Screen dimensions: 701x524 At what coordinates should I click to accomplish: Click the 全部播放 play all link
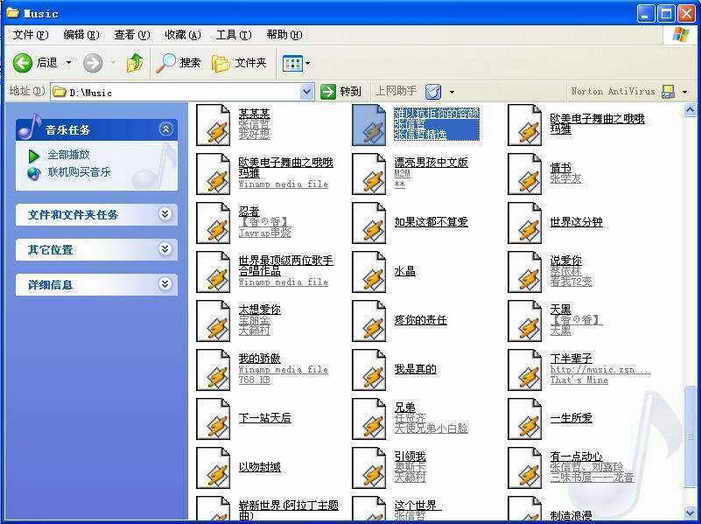point(68,155)
